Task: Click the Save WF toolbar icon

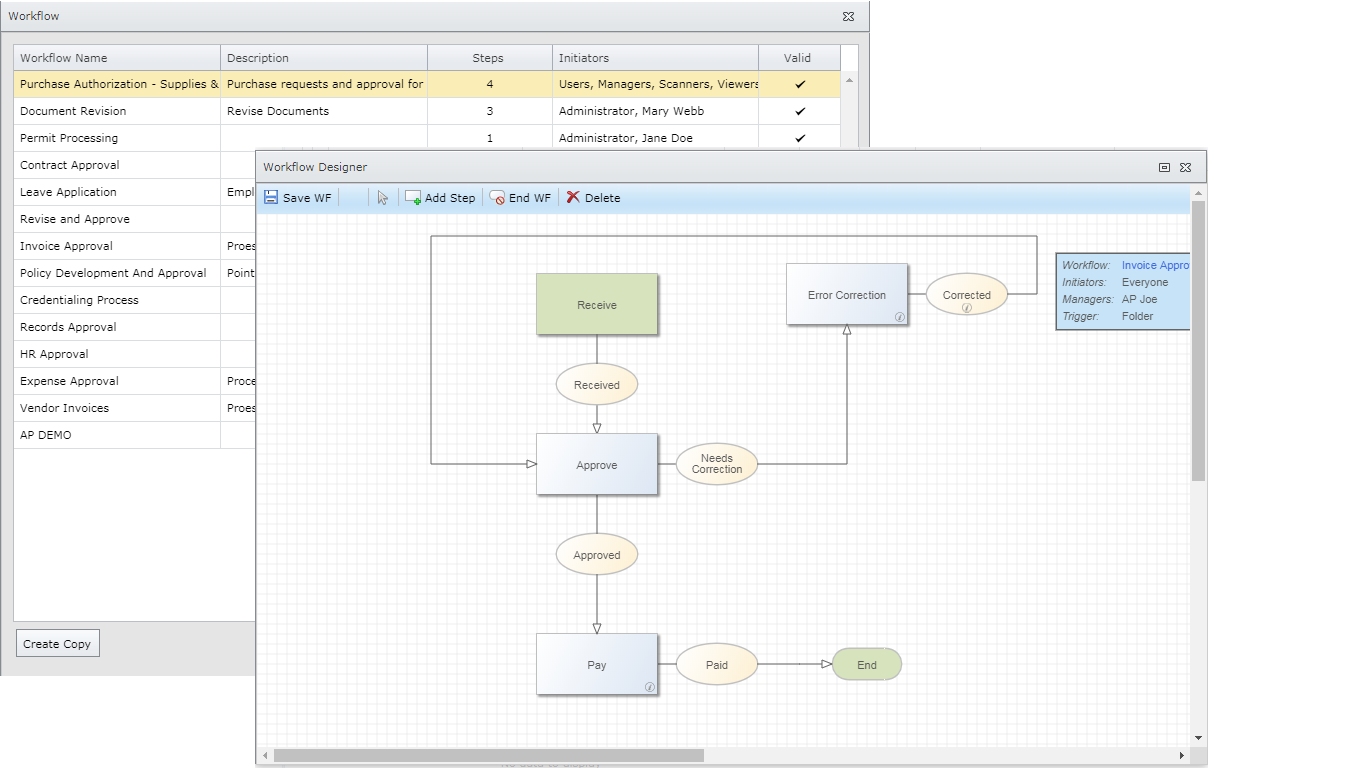Action: click(x=271, y=197)
